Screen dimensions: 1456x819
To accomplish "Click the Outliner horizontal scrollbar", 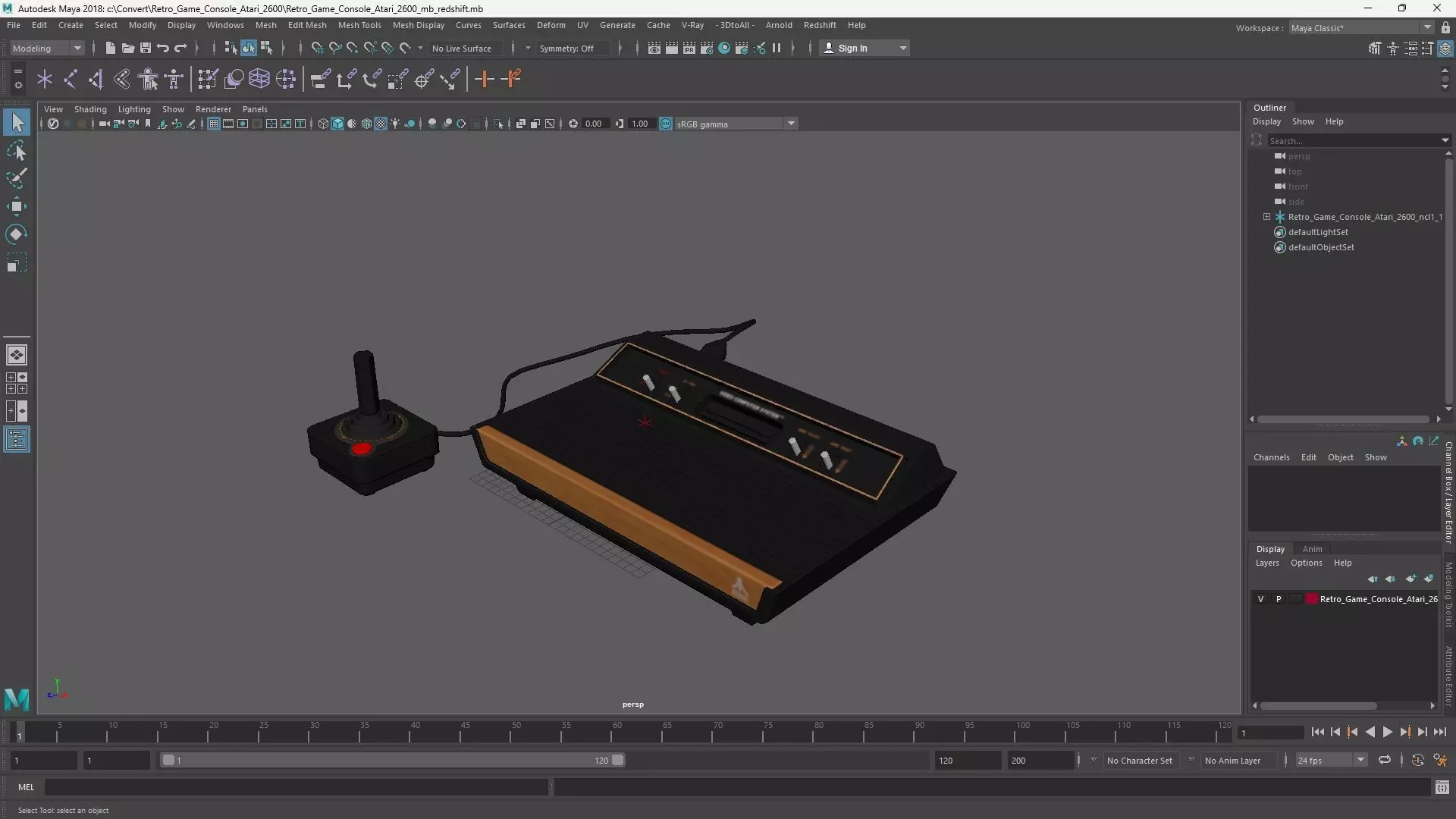I will 1344,419.
